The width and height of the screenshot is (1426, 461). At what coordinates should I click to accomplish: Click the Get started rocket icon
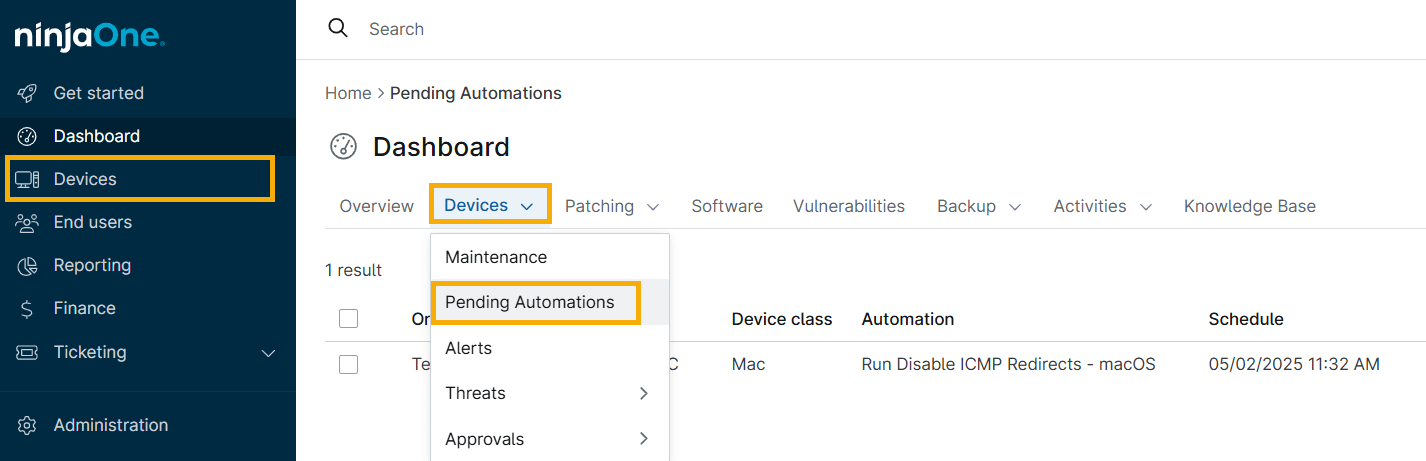tap(28, 93)
